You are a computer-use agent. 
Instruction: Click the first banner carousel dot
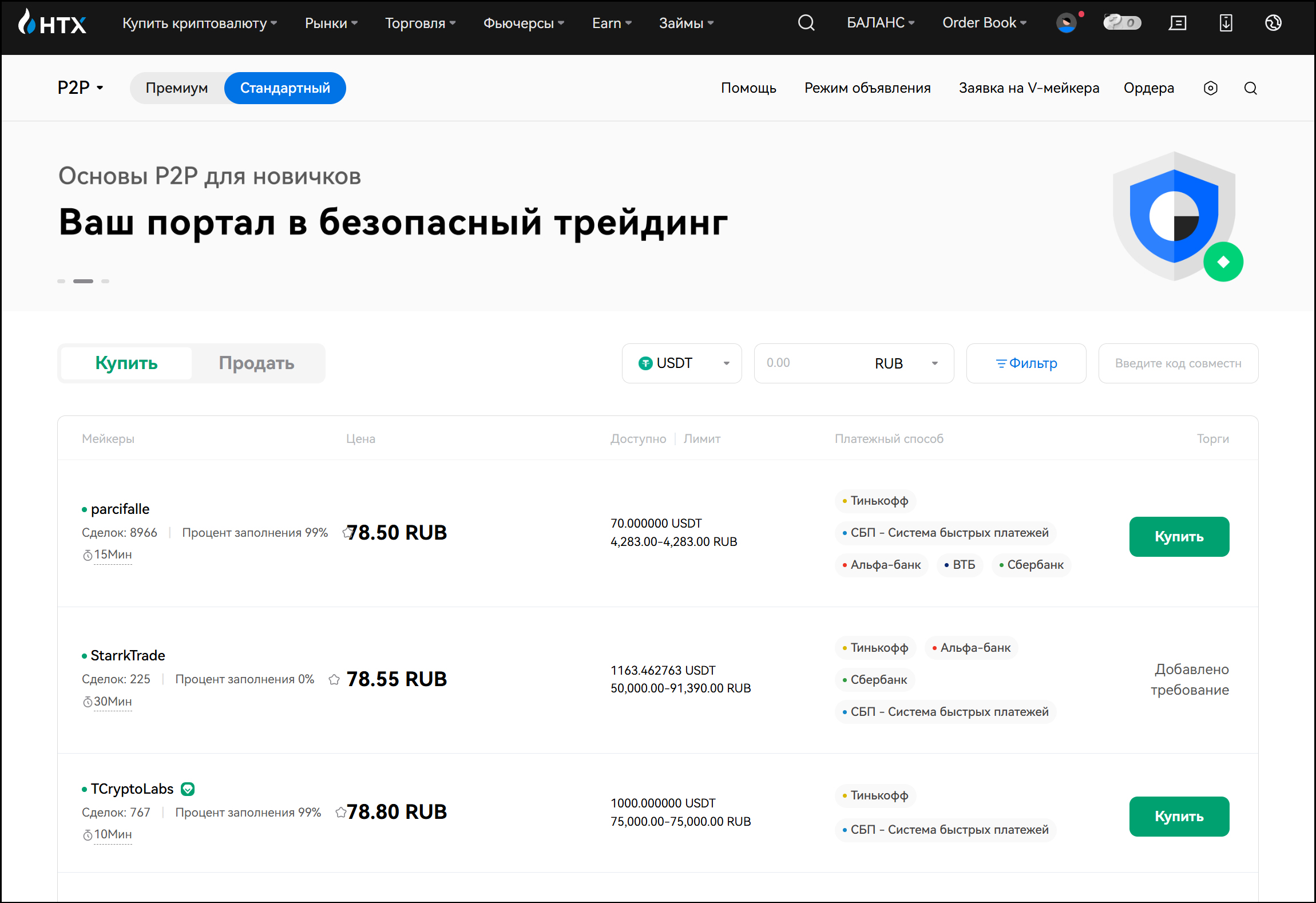pos(61,281)
